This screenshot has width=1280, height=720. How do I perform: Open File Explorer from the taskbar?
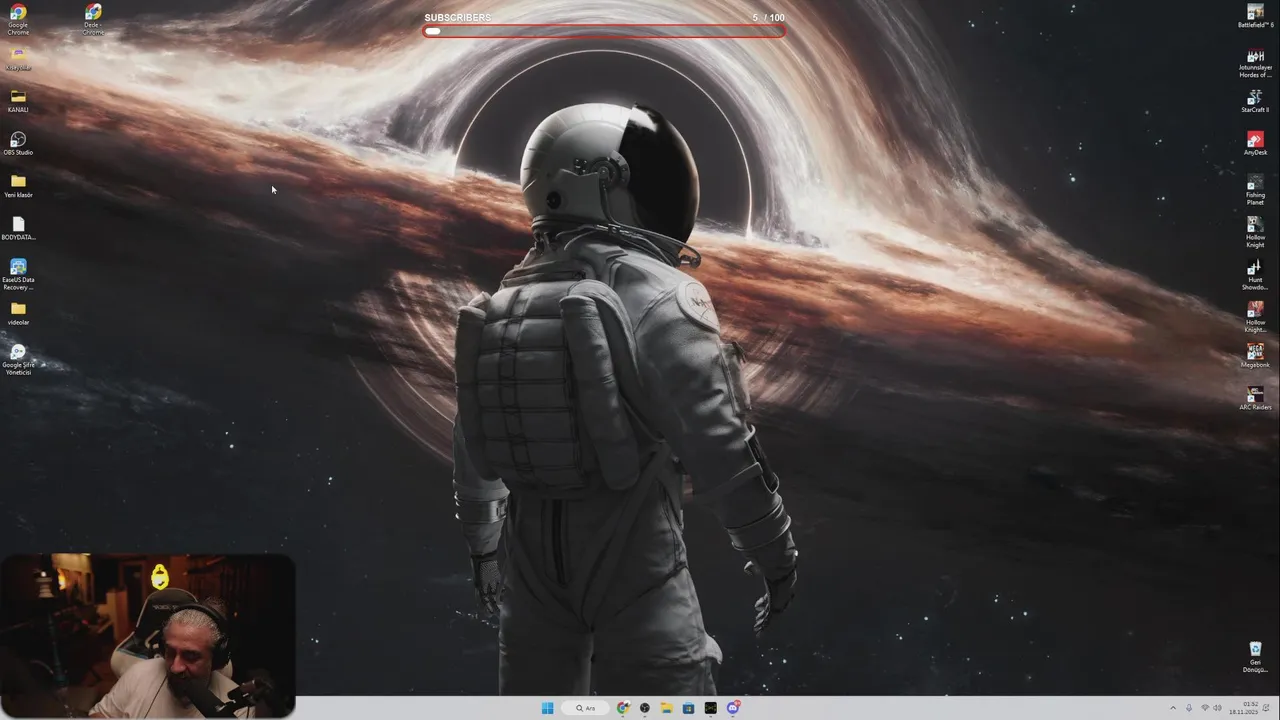pos(666,708)
